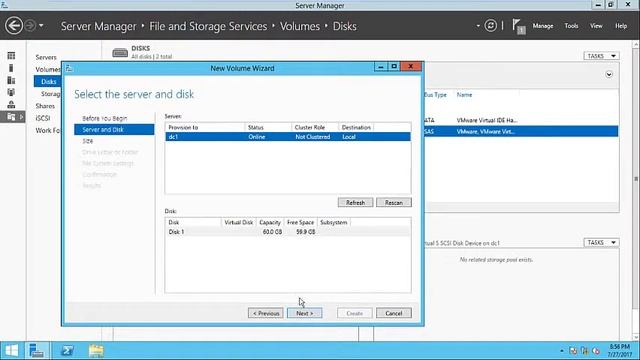The height and width of the screenshot is (360, 640).
Task: Select the Disk 1 row
Action: (x=288, y=232)
